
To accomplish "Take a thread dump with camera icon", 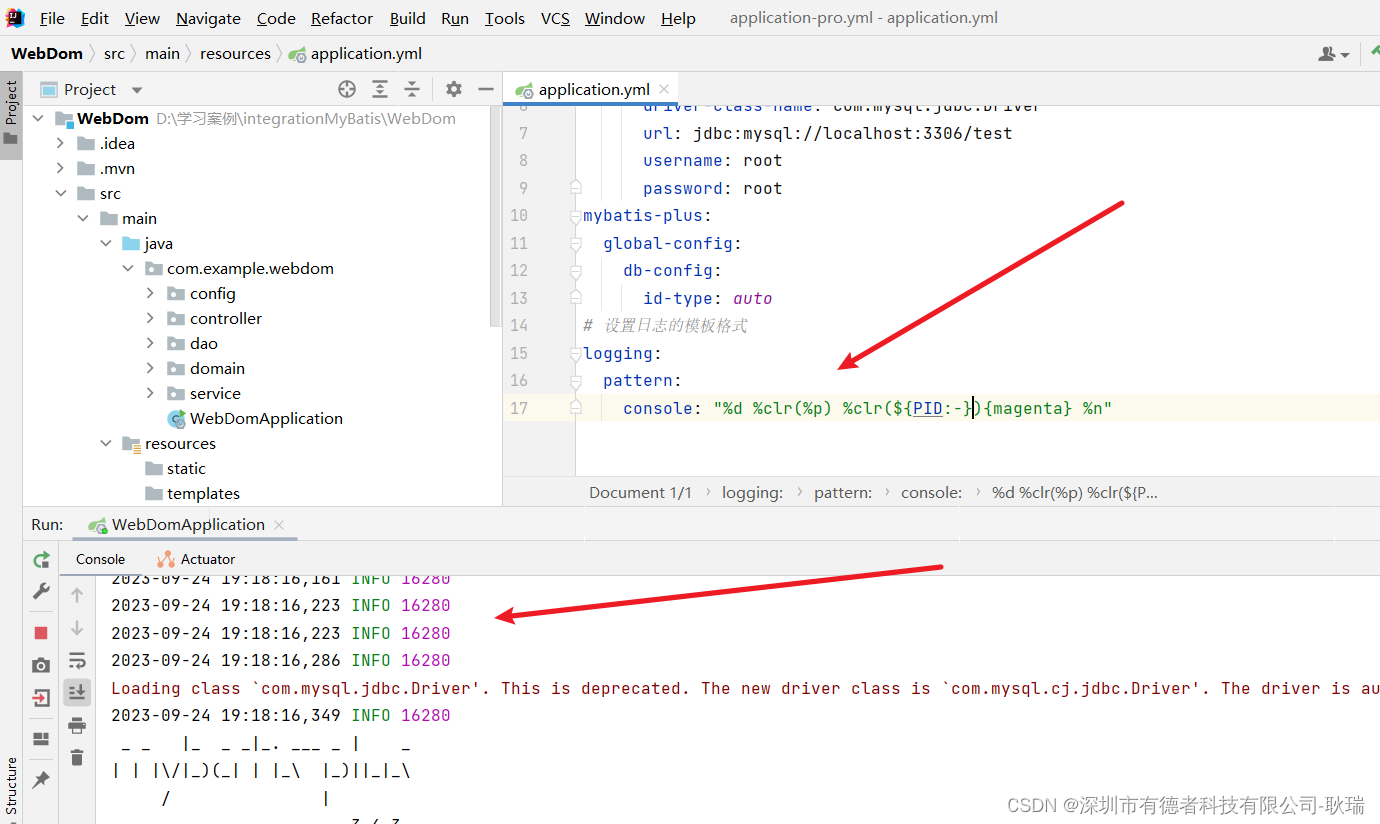I will 41,665.
